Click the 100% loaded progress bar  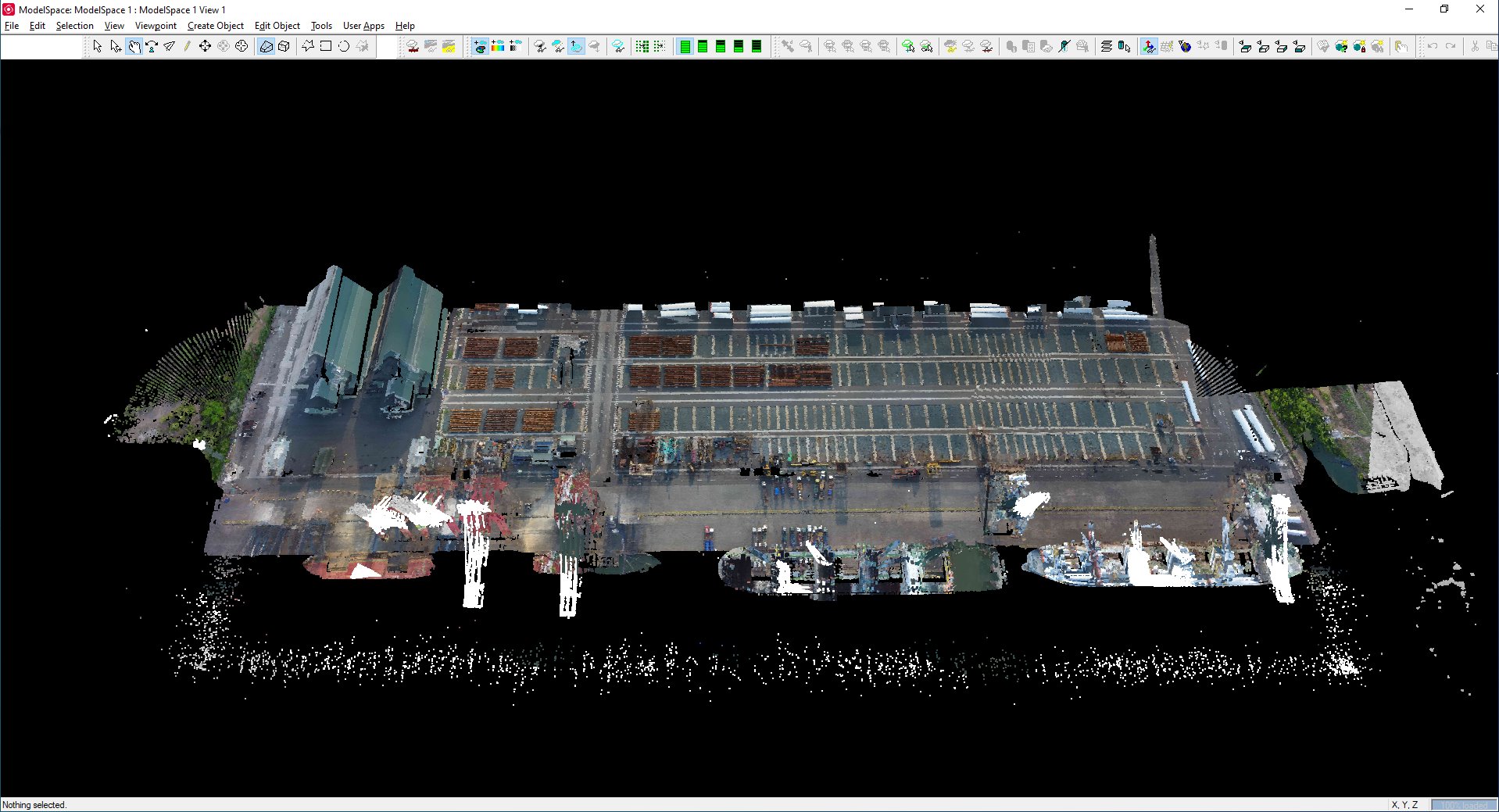click(1463, 803)
